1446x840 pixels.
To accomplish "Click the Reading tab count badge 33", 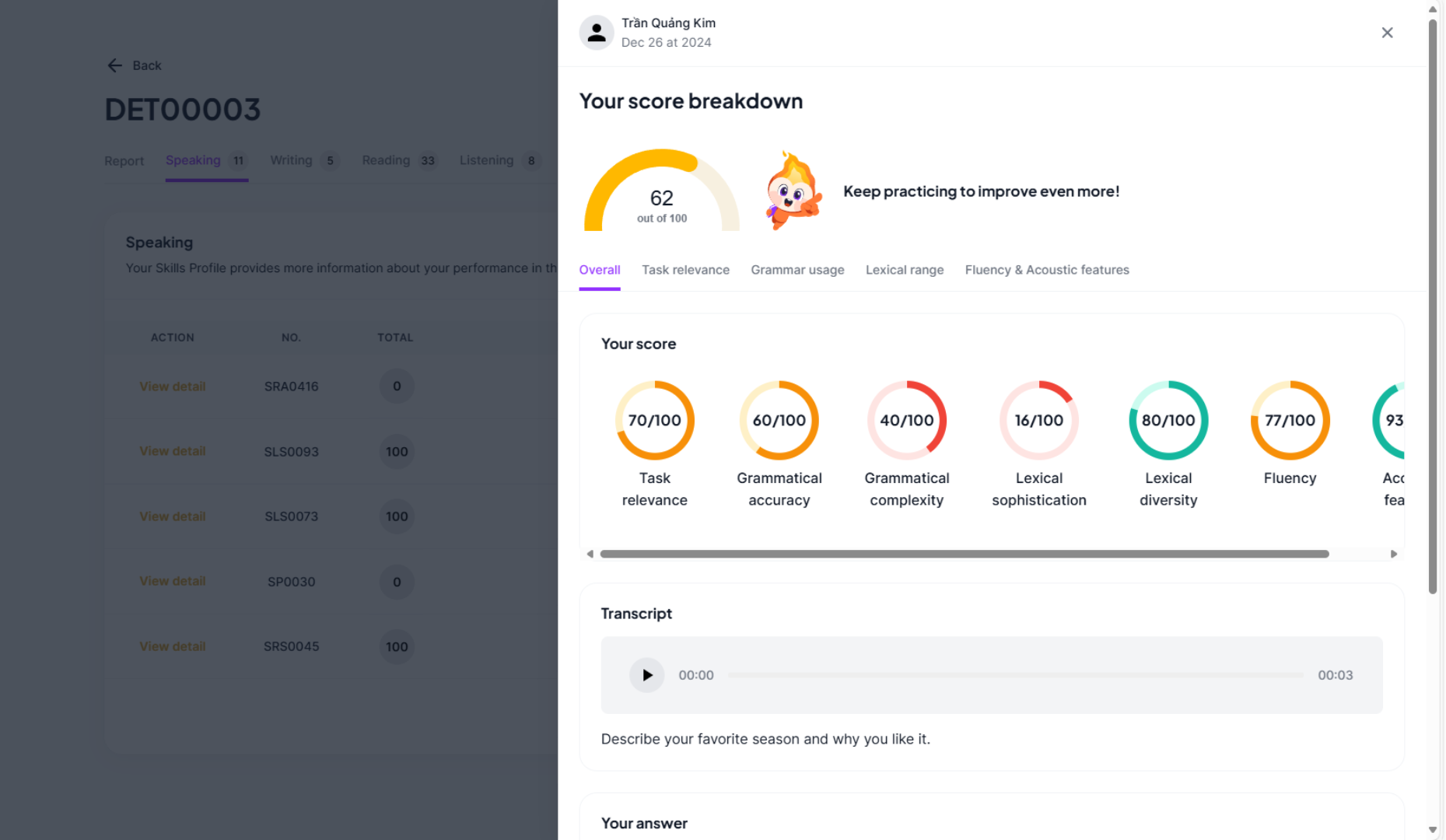I will click(x=428, y=161).
